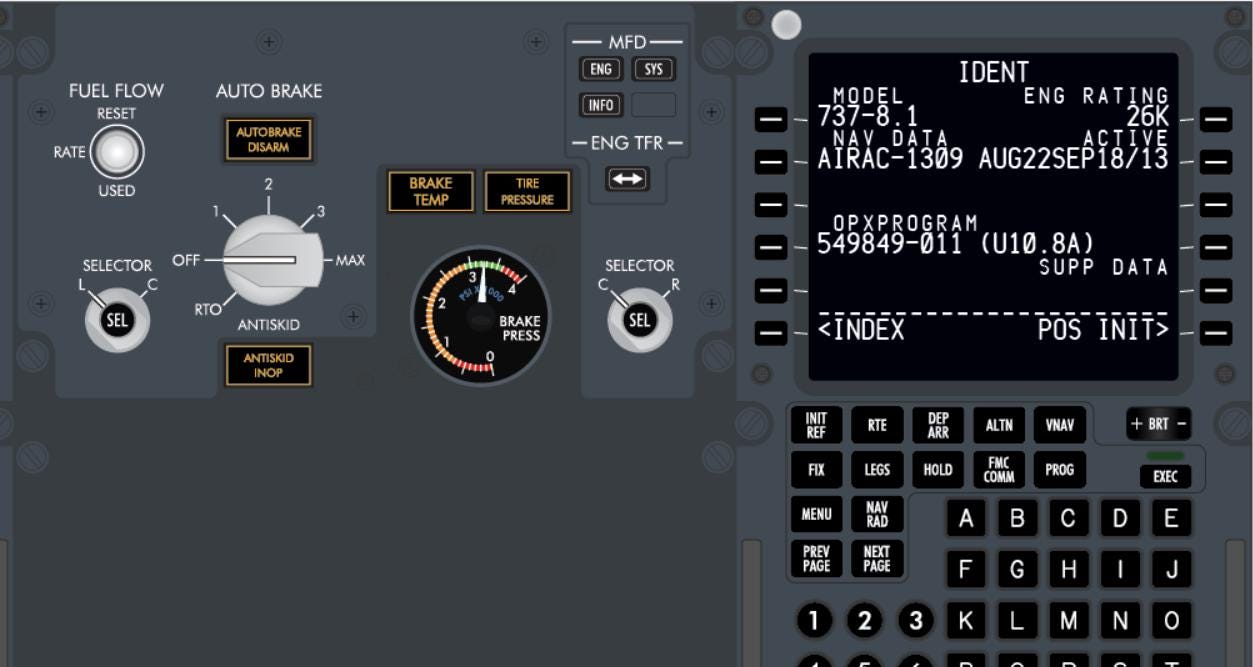Click the FUEL FLOW USED label
This screenshot has width=1253, height=667.
[x=117, y=191]
